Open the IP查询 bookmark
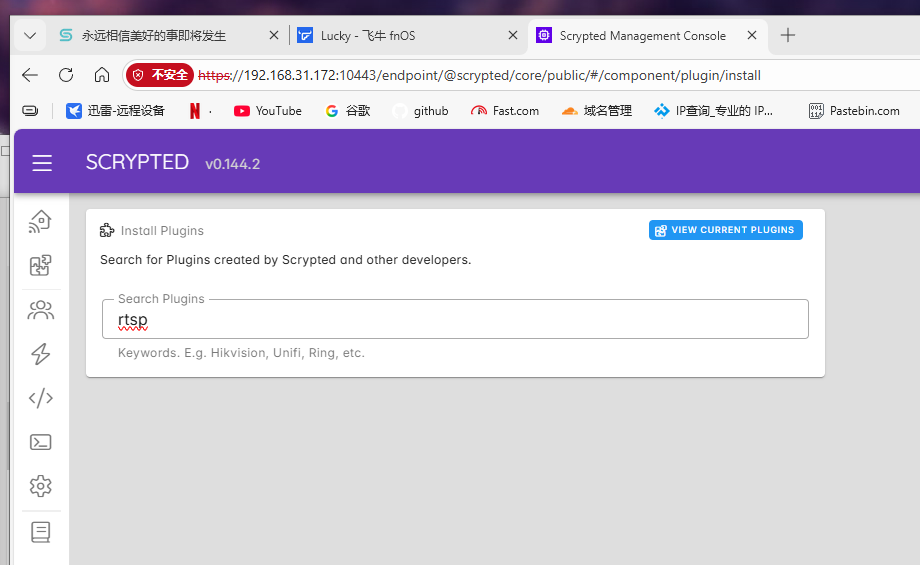 pyautogui.click(x=713, y=111)
